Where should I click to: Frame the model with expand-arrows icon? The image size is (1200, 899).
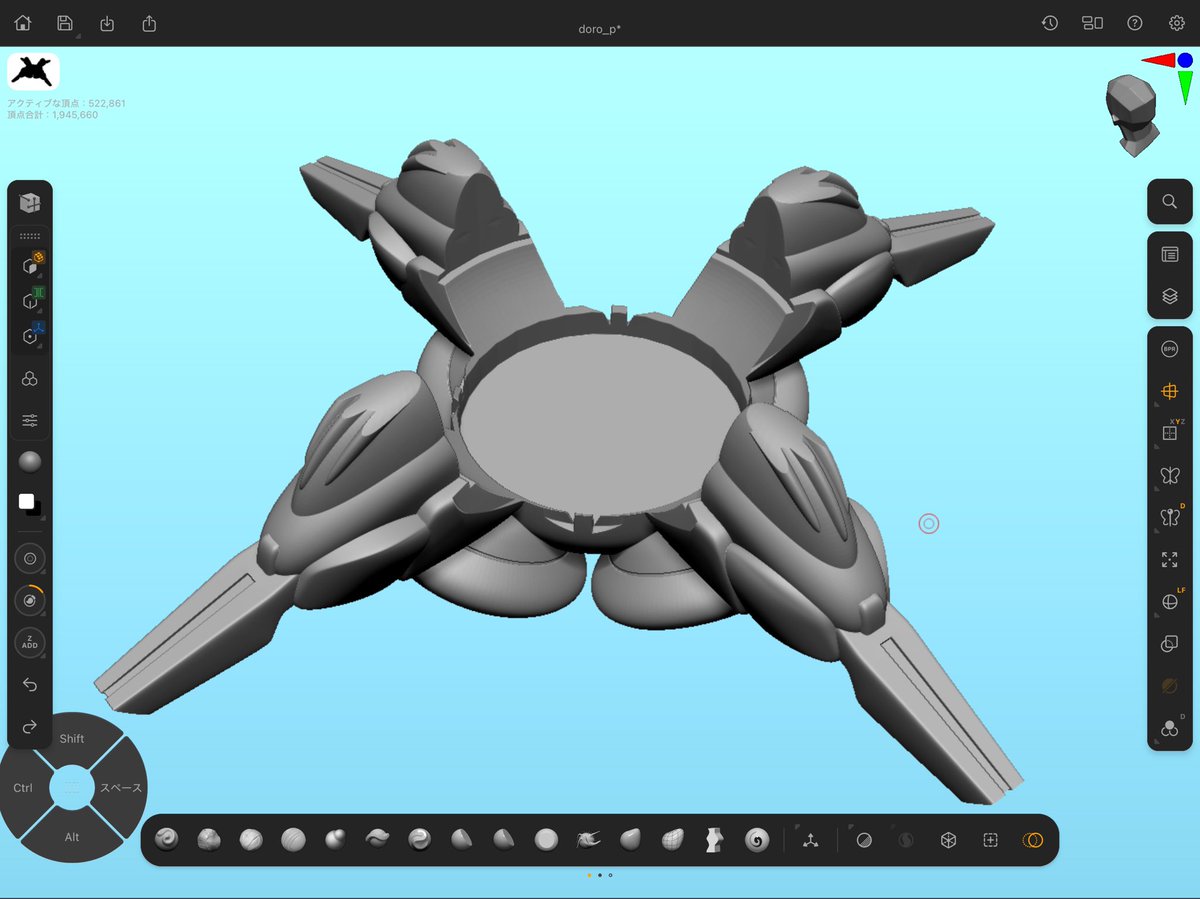point(1169,560)
